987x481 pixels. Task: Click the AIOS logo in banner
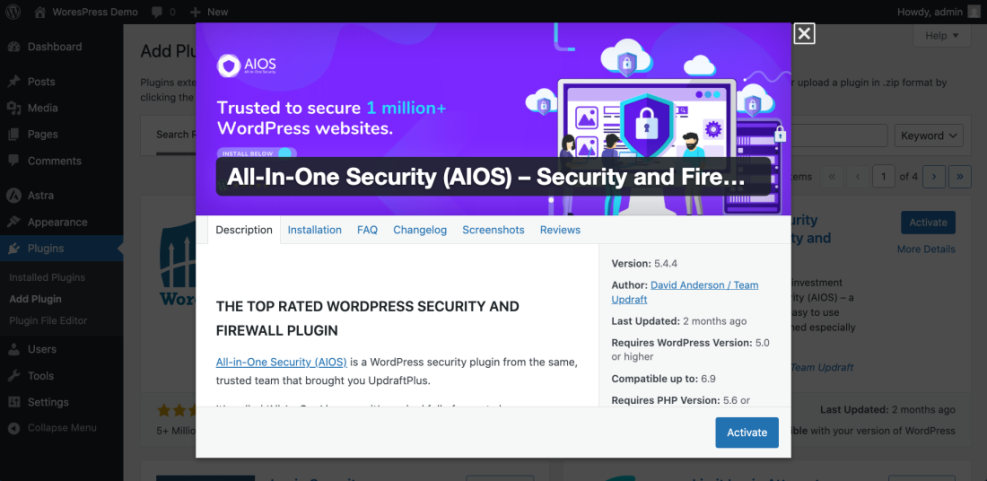[247, 66]
